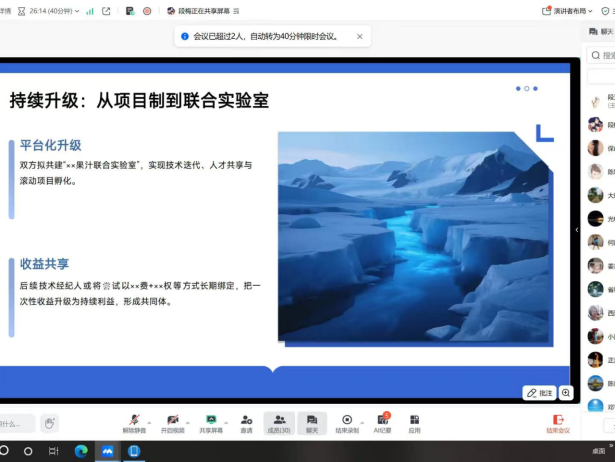Open the AI纪要 AI notes icon
The height and width of the screenshot is (462, 616).
tap(382, 420)
